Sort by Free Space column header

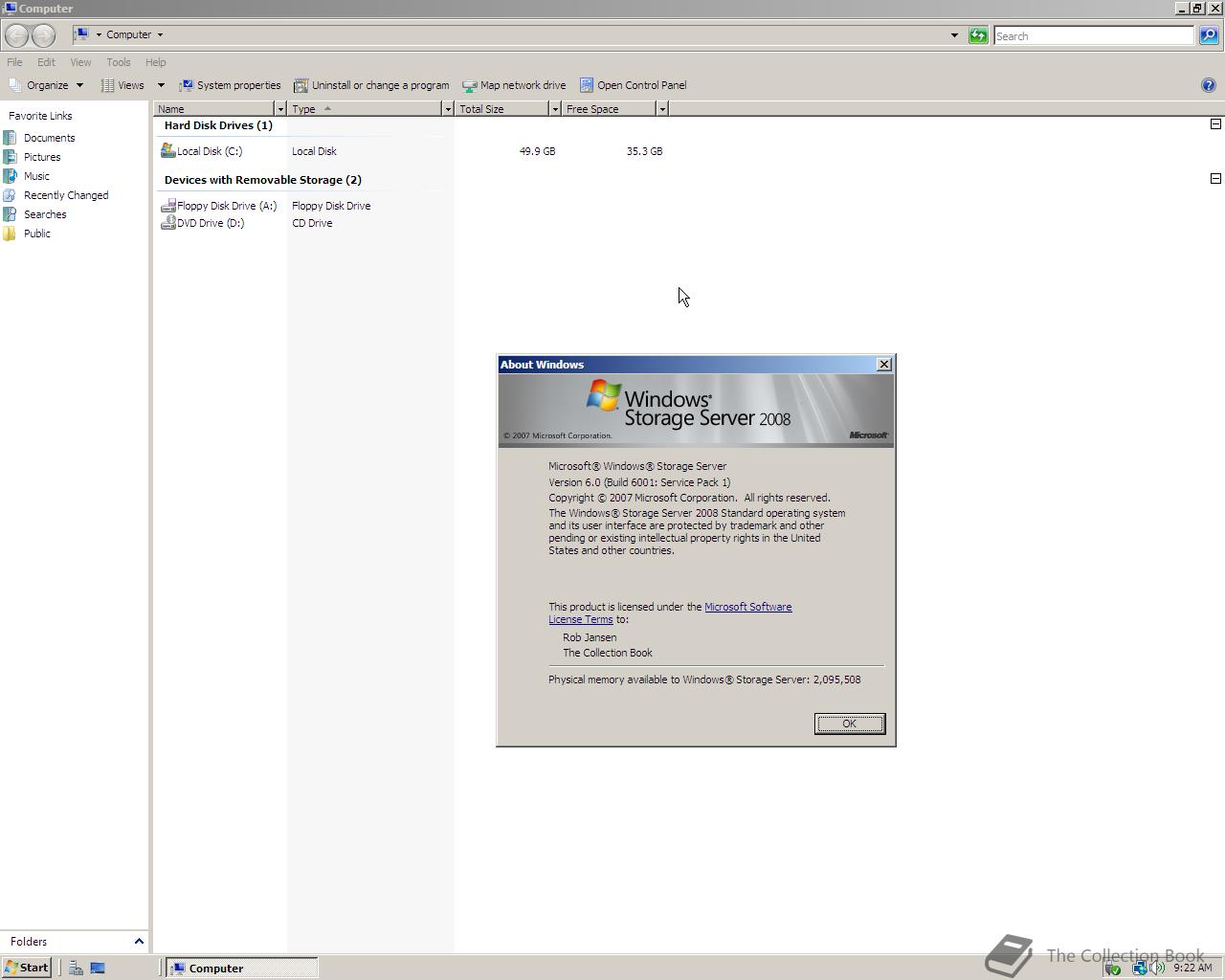609,109
